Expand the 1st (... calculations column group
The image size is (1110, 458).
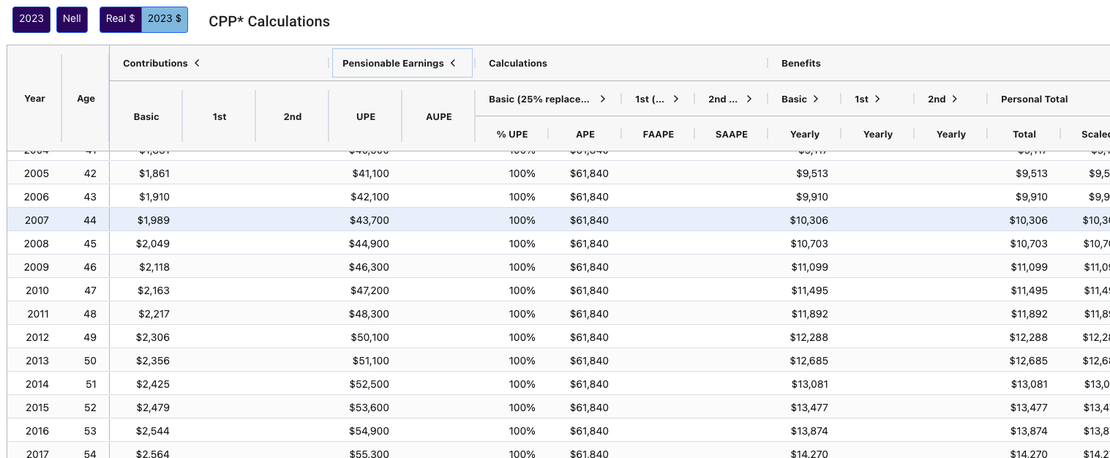(x=676, y=99)
